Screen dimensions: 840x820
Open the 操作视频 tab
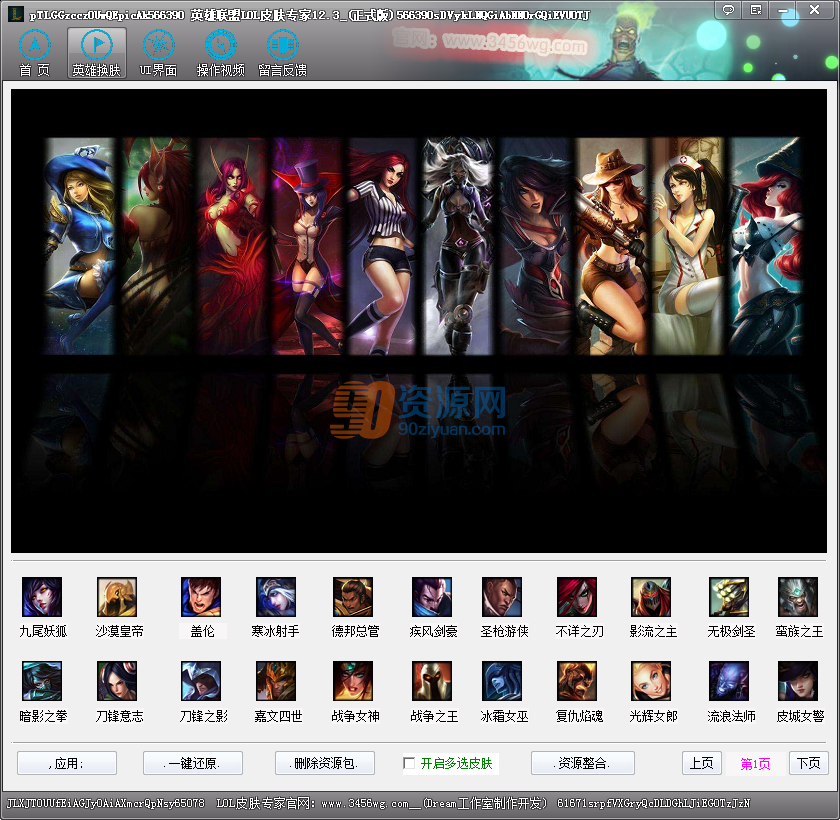click(x=220, y=54)
